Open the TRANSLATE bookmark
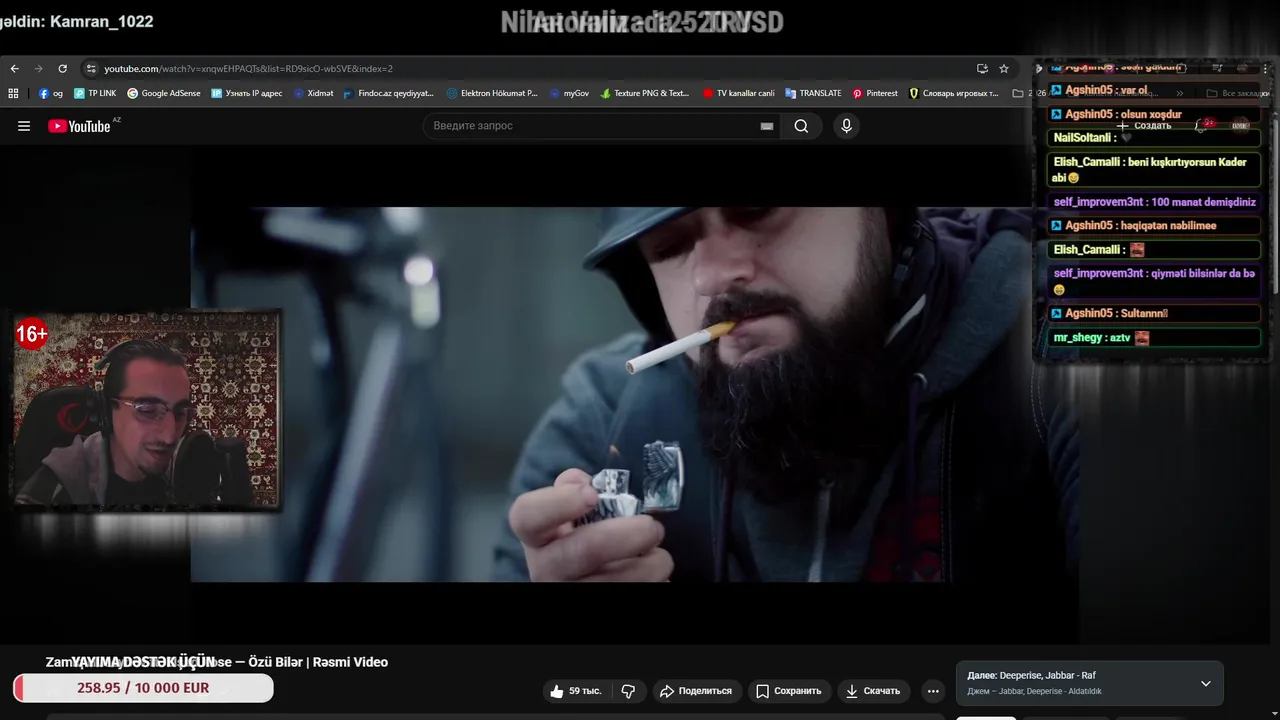The image size is (1280, 720). coord(813,93)
